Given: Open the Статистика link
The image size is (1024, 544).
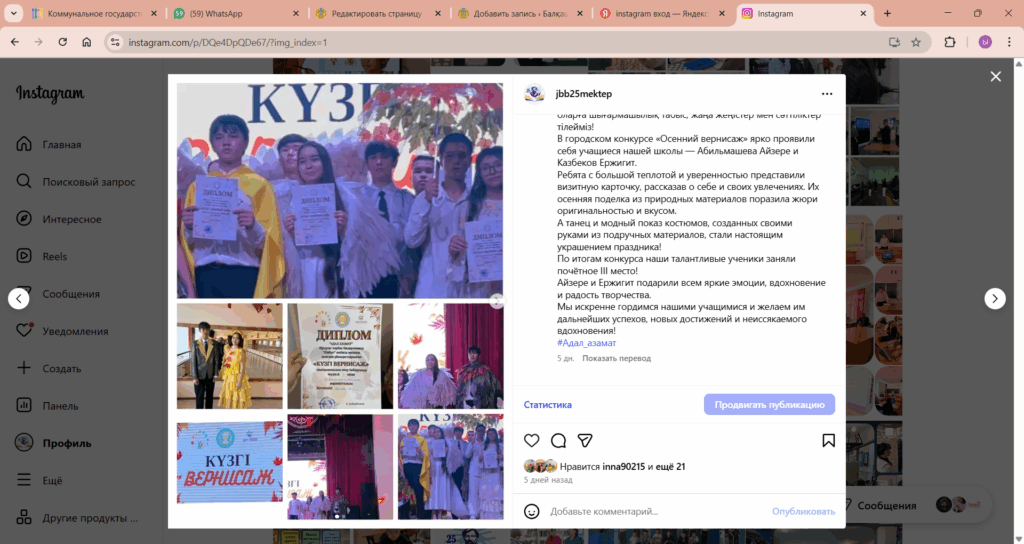Looking at the screenshot, I should point(547,405).
